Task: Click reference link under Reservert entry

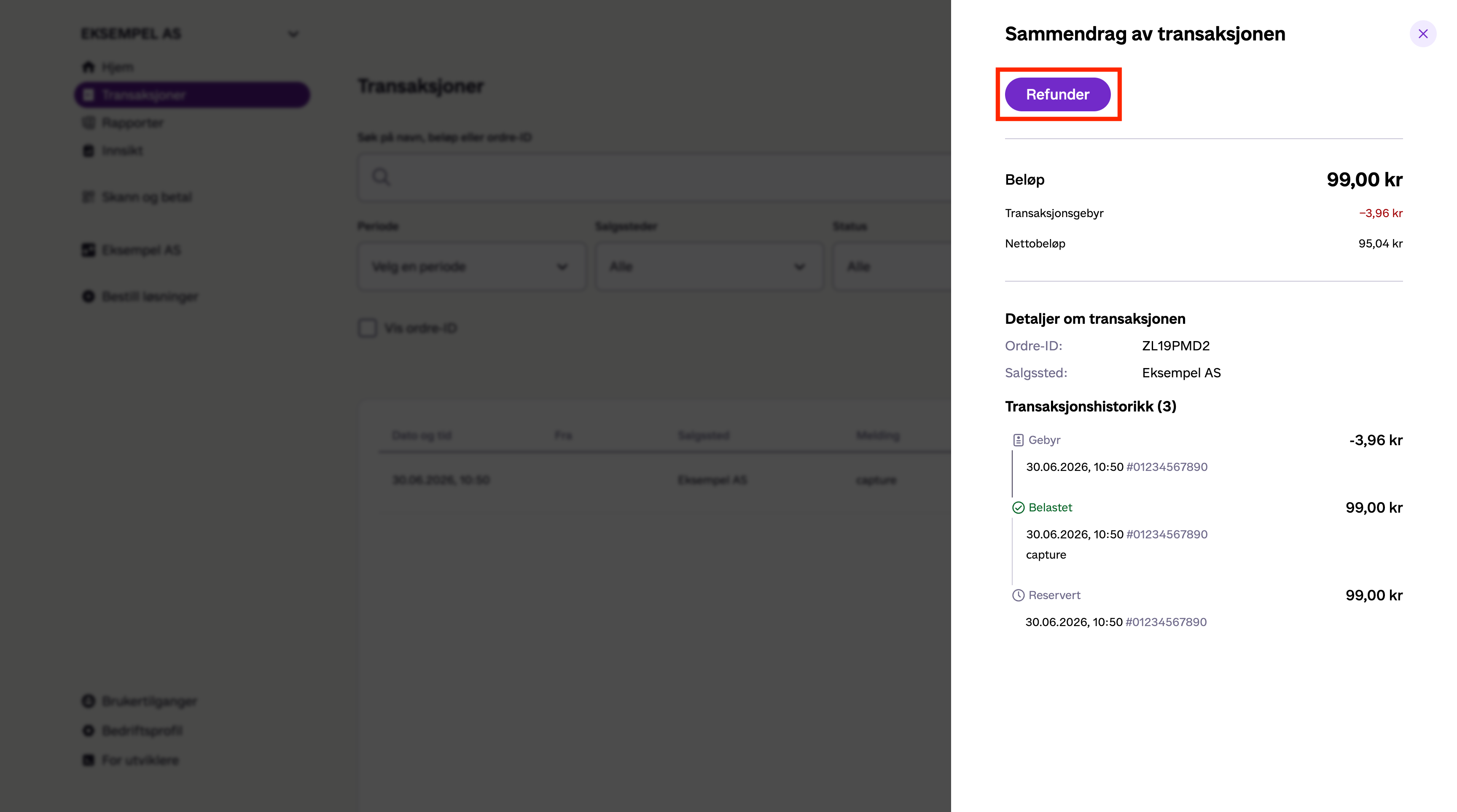Action: tap(1166, 622)
